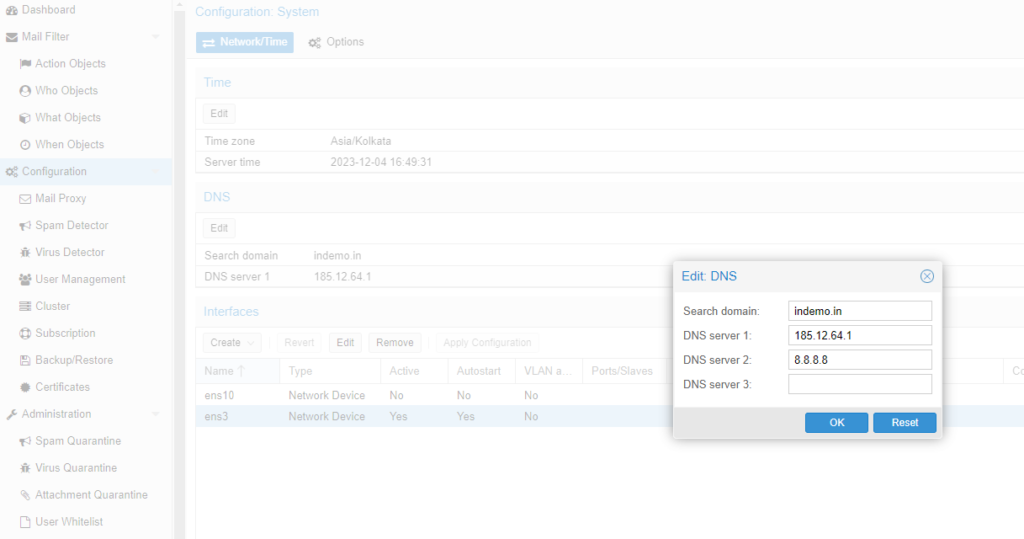1024x539 pixels.
Task: Click Reset in Edit: DNS dialog
Action: coord(904,423)
